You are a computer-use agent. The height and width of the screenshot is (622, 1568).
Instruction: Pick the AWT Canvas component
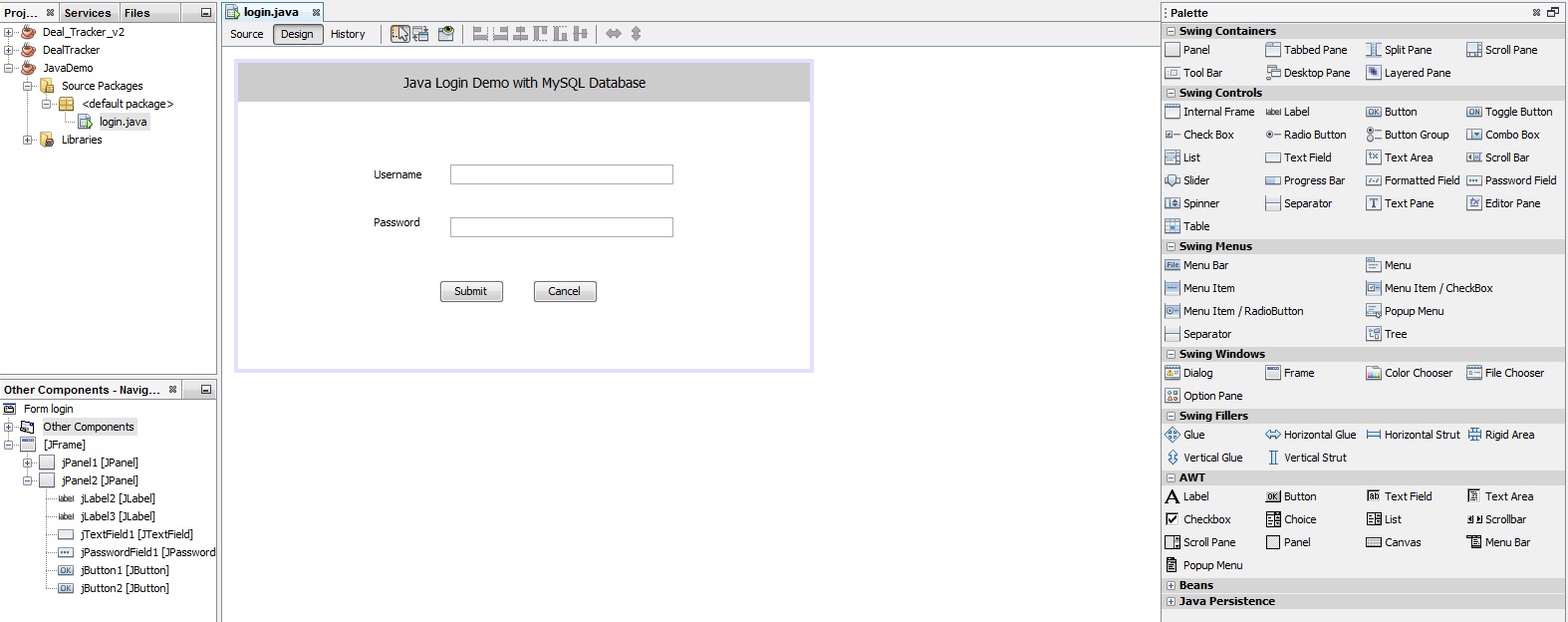coord(1394,542)
